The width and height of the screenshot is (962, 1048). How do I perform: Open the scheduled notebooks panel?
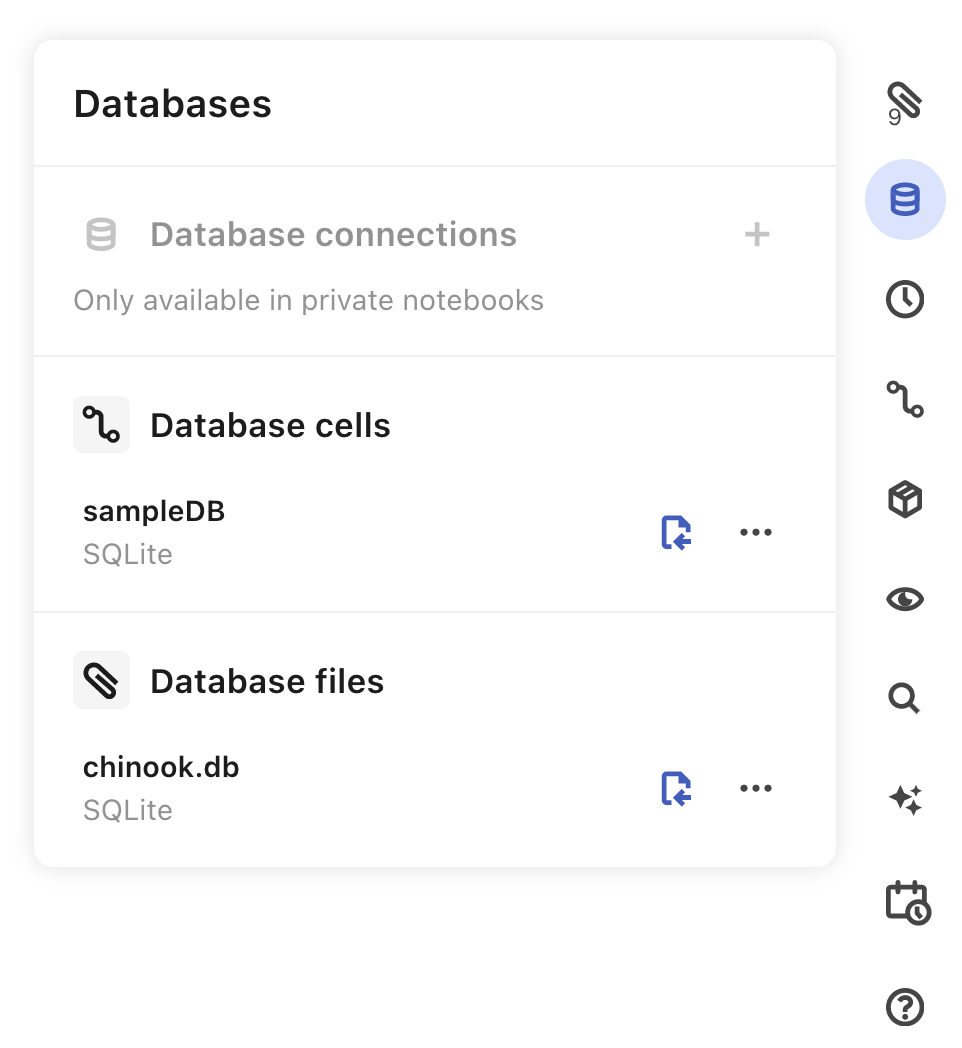tap(904, 902)
